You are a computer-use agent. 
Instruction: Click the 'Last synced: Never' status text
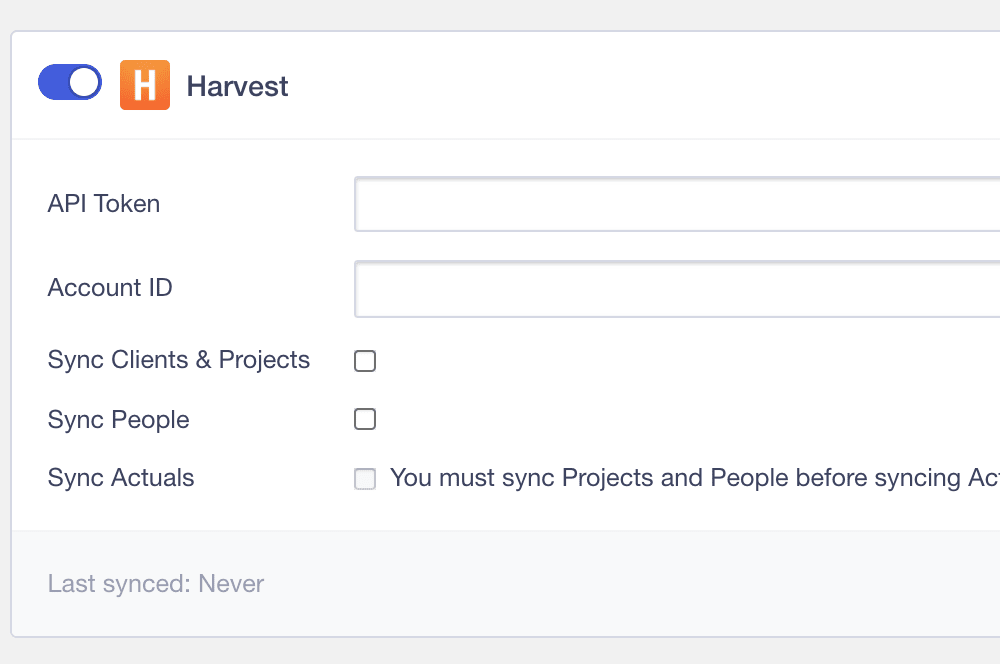[156, 583]
